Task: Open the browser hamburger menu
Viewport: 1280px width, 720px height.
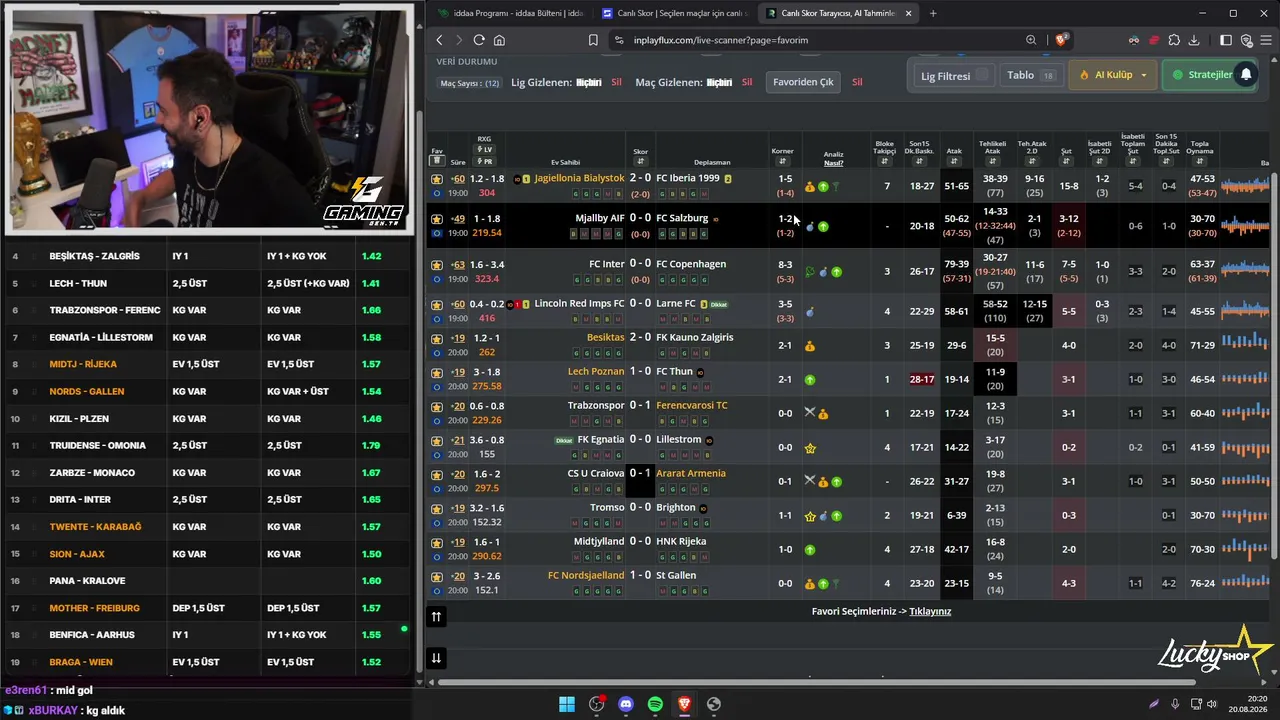Action: (x=1268, y=40)
